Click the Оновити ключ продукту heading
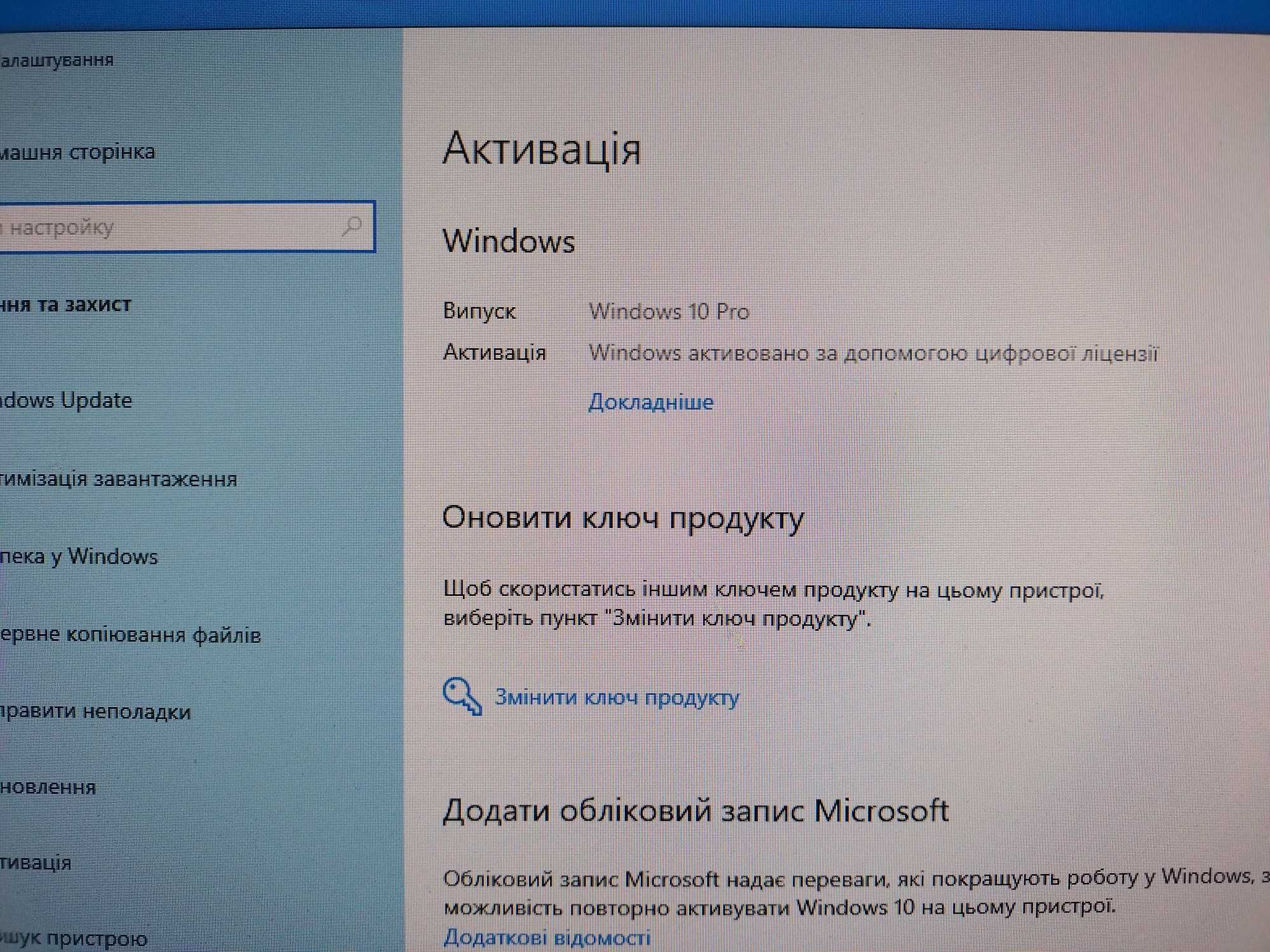This screenshot has height=952, width=1270. pyautogui.click(x=623, y=519)
